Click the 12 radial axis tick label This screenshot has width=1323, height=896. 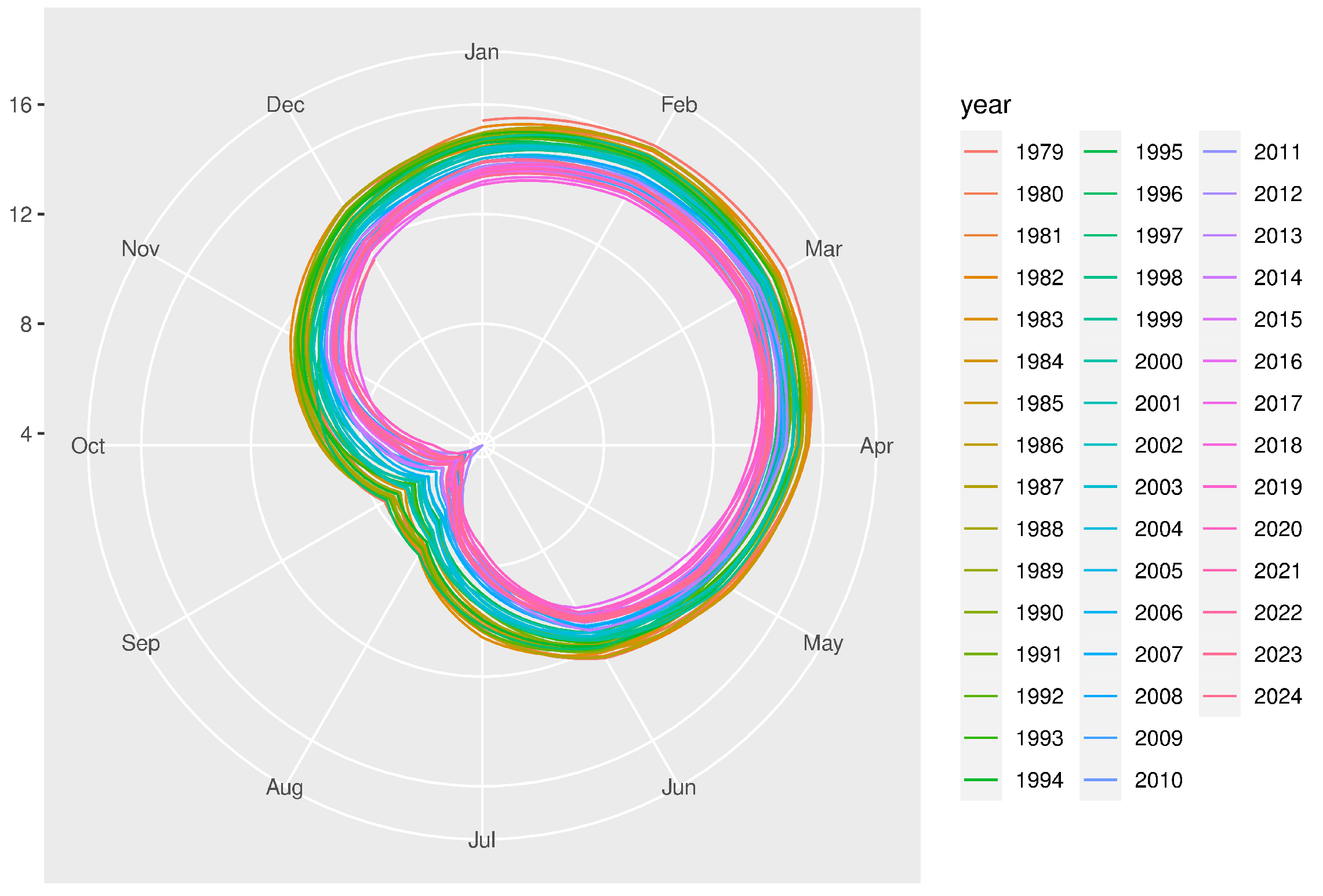[20, 214]
